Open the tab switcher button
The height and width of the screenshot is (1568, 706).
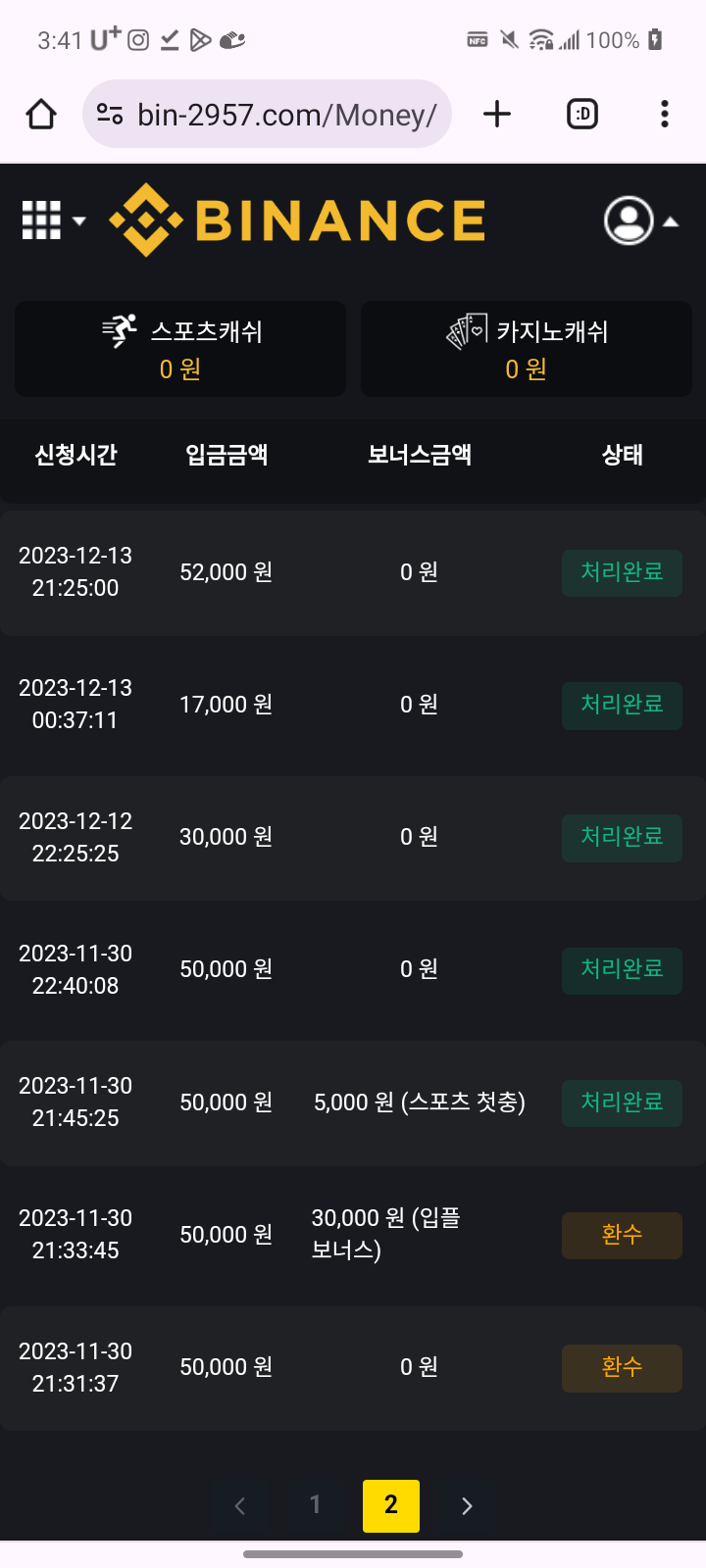[x=582, y=115]
